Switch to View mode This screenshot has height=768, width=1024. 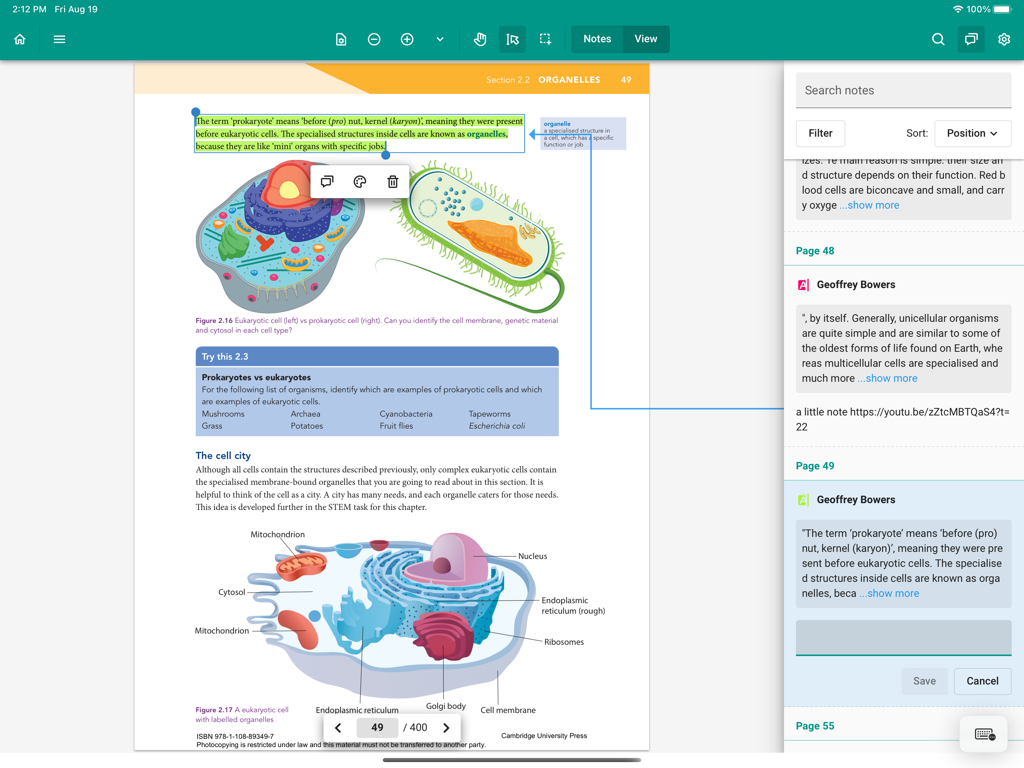tap(646, 39)
